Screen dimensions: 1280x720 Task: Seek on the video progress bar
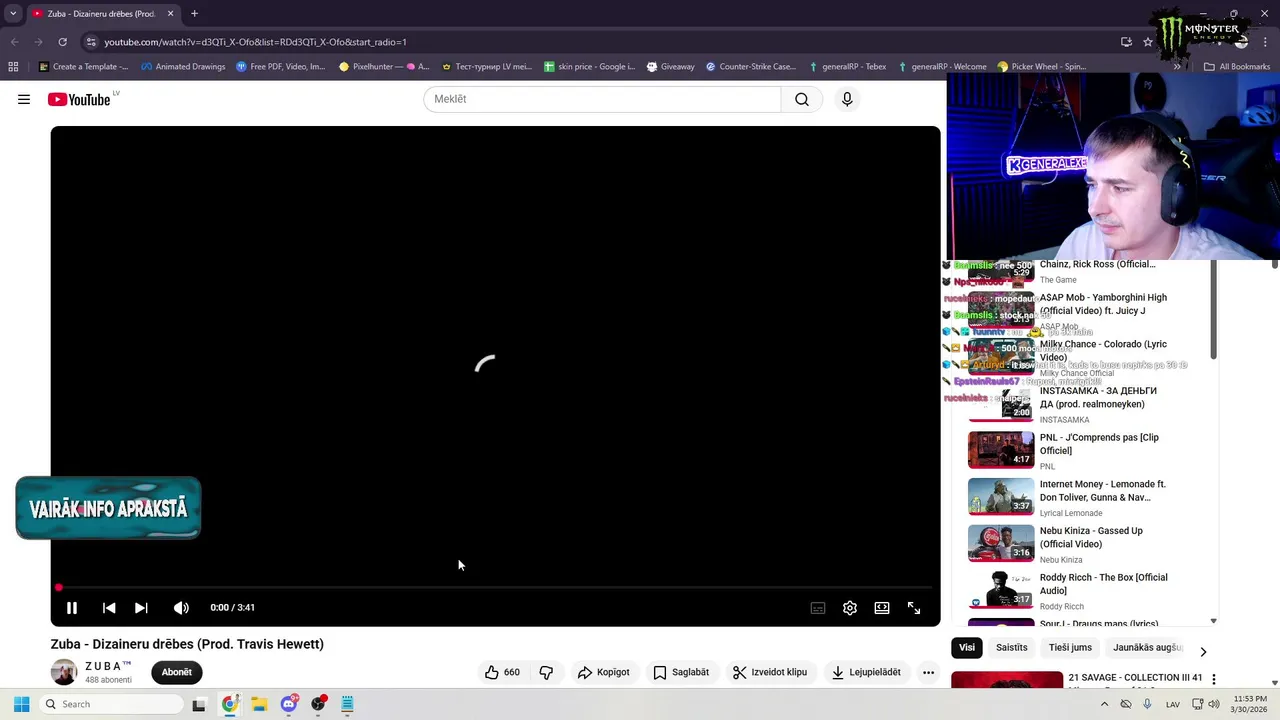495,587
